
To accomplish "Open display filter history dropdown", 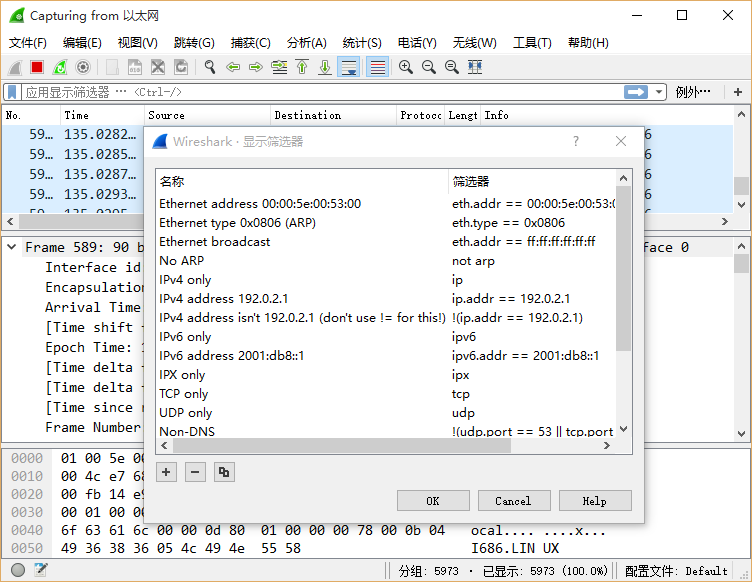I will 658,92.
